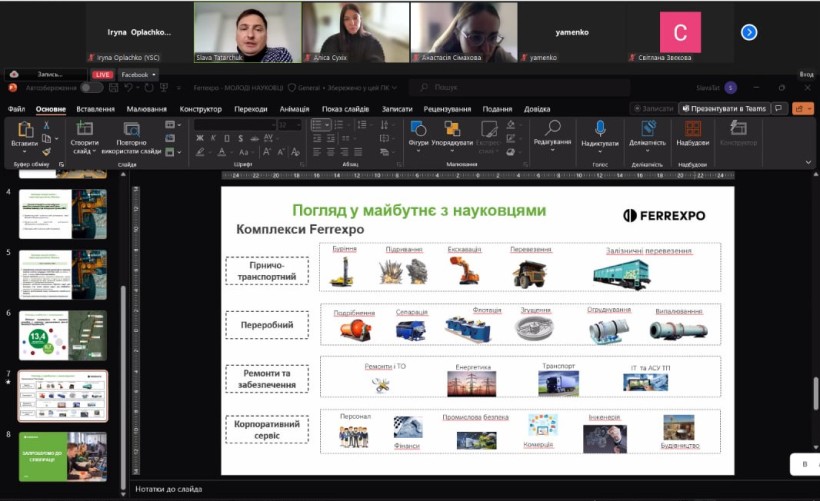Align text left
Image resolution: width=820 pixels, height=501 pixels.
317,152
